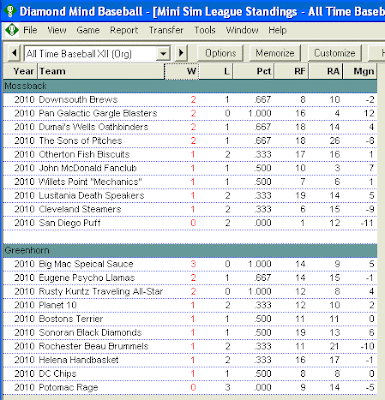Sort by the L column header
This screenshot has width=385, height=400.
(216, 71)
